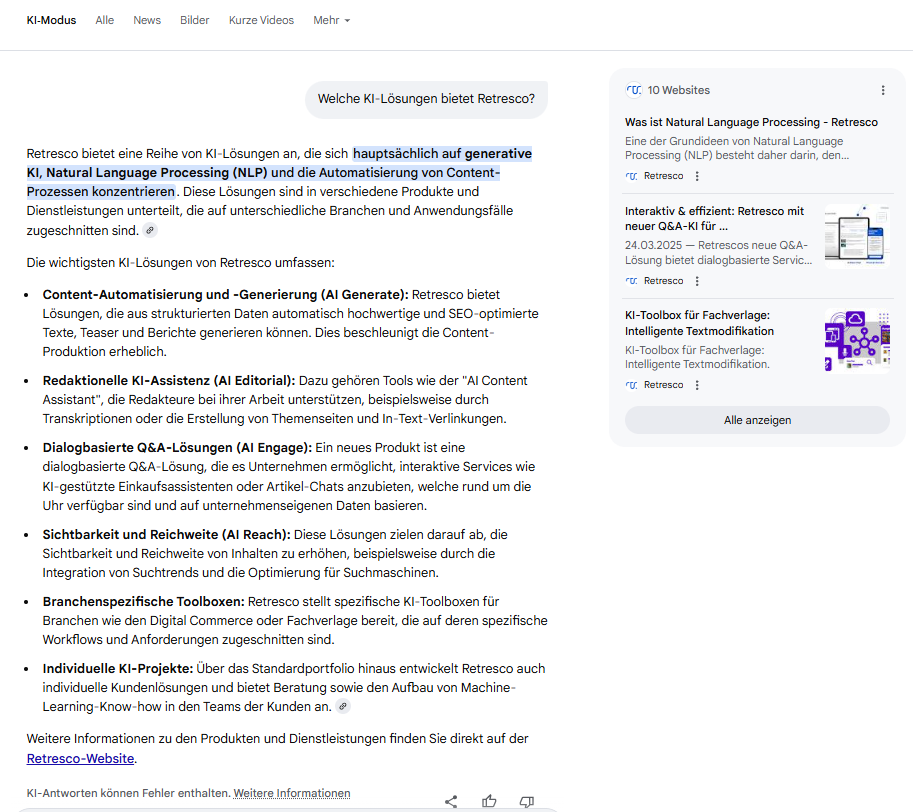Click the citation icon after the Individuelle KI-Projekte bullet

click(343, 706)
